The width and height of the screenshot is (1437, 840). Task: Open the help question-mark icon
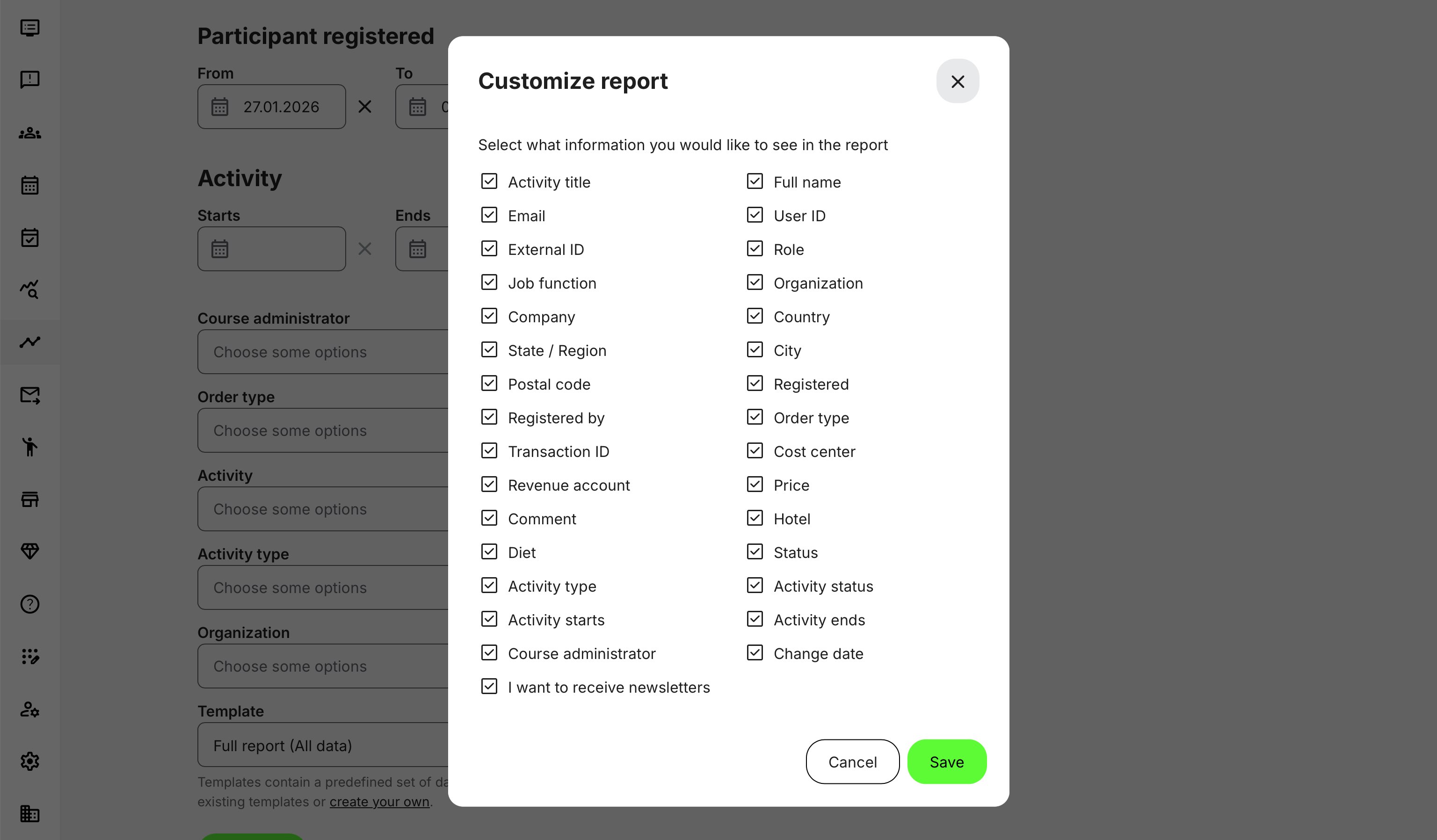[x=29, y=604]
